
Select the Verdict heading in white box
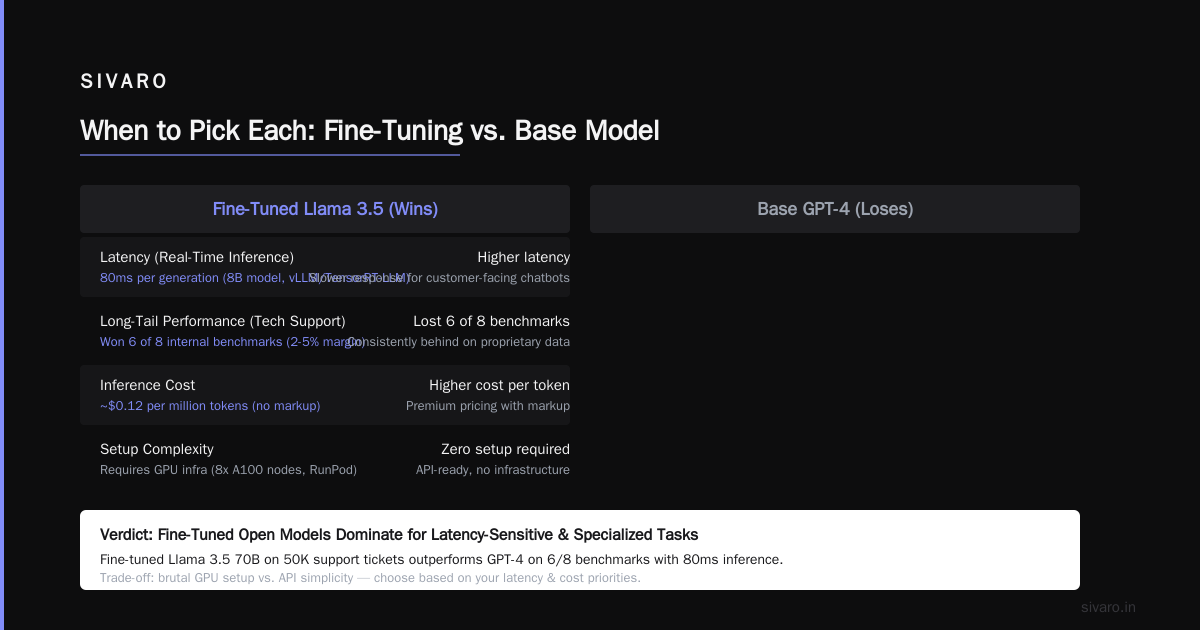(x=399, y=534)
